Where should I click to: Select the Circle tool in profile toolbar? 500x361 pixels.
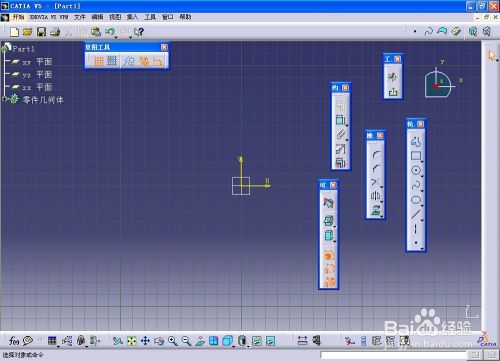point(416,170)
